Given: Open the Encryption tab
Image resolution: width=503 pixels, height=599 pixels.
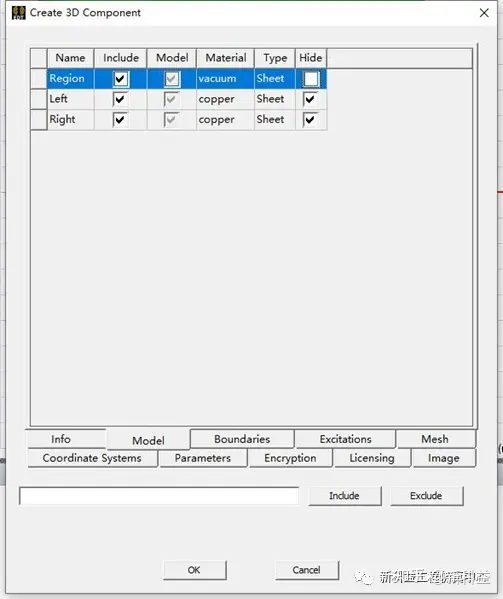Looking at the screenshot, I should pyautogui.click(x=290, y=458).
